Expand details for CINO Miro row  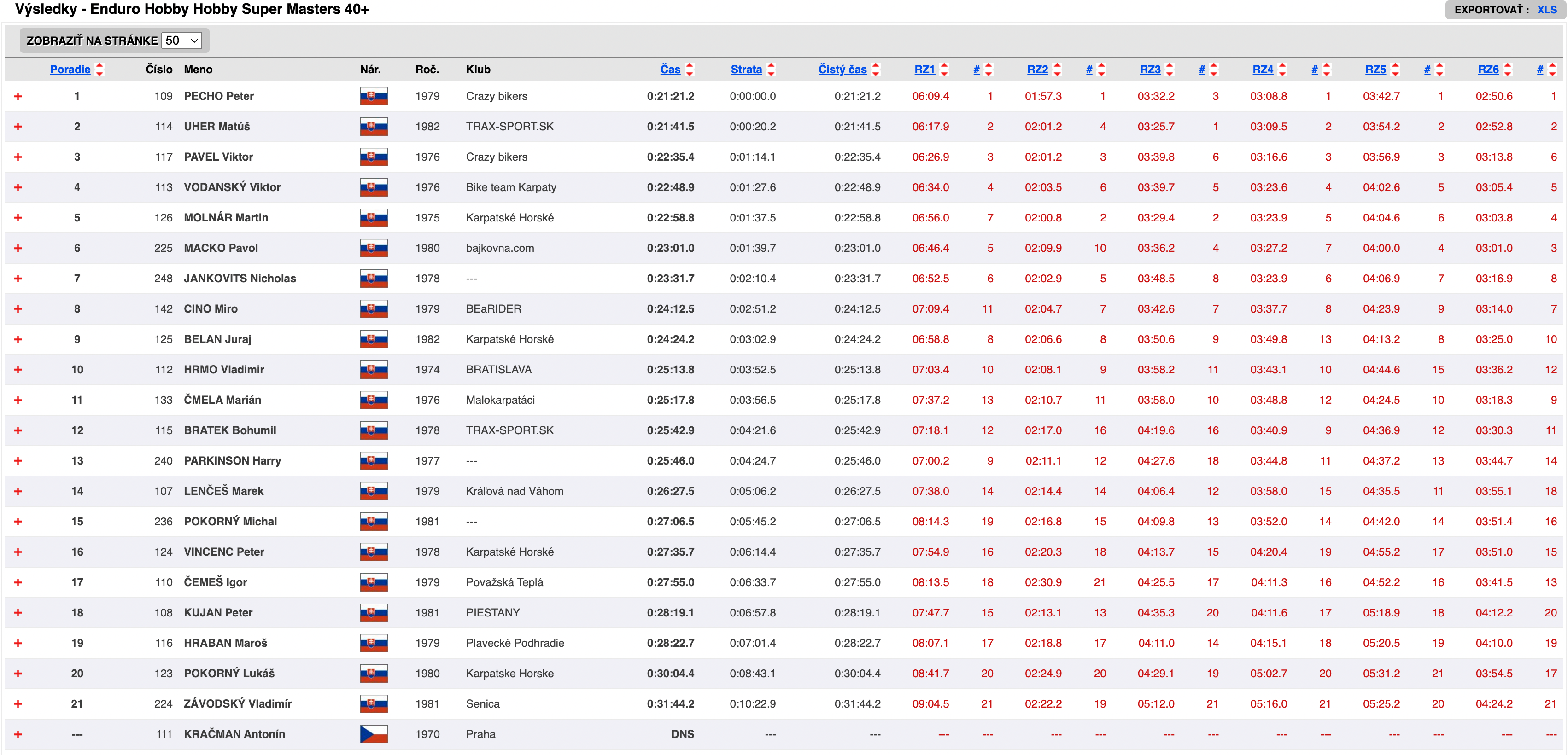[x=18, y=309]
